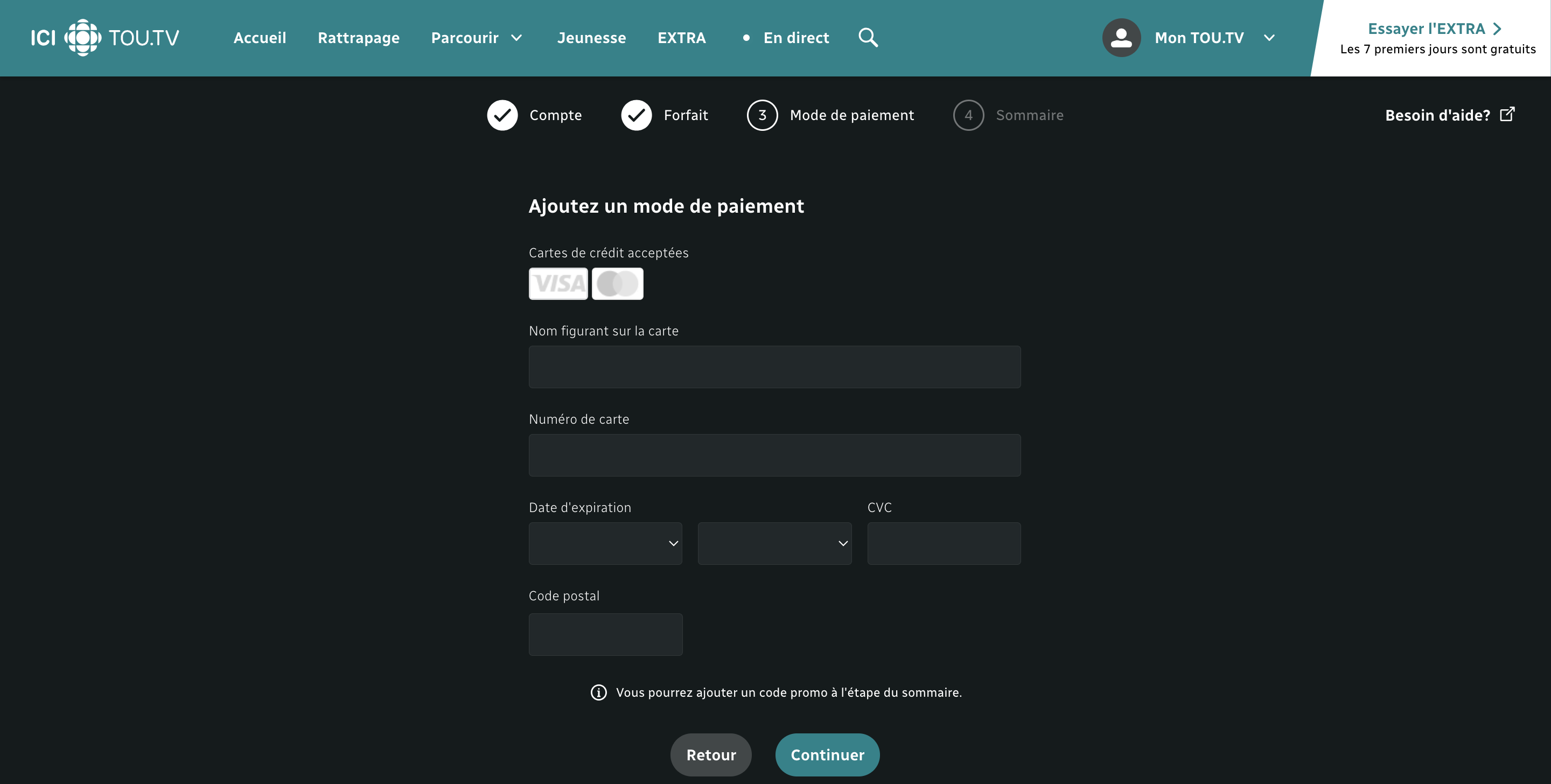Click the 'Vous pourrez ajouter un code promo' note
Viewport: 1551px width, 784px height.
point(789,692)
